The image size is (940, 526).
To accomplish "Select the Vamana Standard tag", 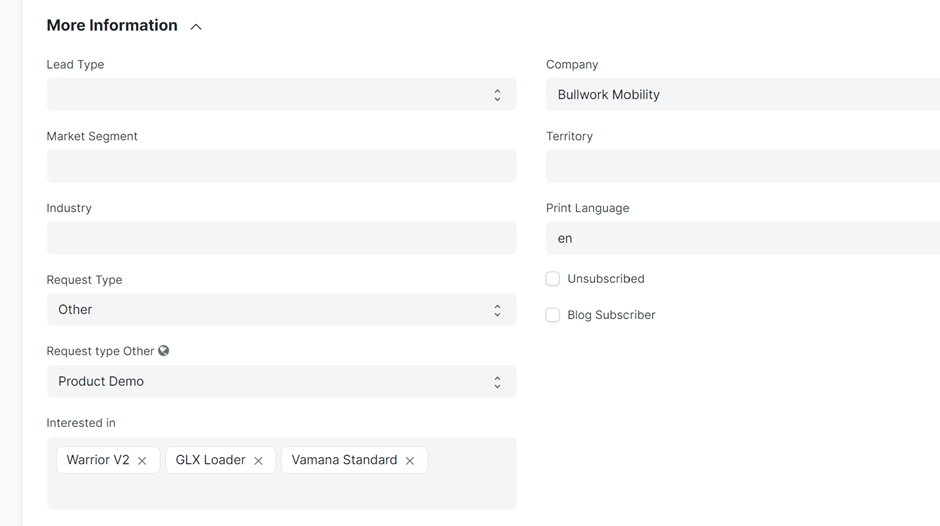I will (344, 460).
